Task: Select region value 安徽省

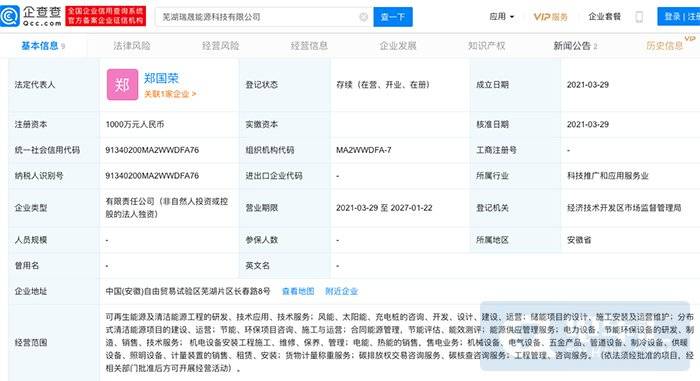Action: [x=579, y=240]
